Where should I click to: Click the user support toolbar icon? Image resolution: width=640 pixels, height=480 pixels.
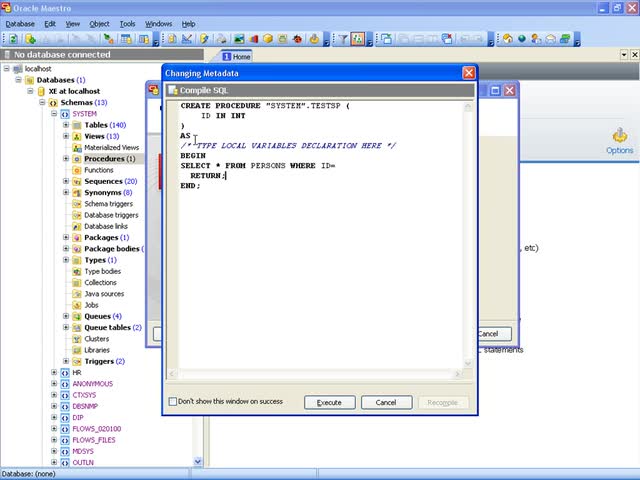536,39
